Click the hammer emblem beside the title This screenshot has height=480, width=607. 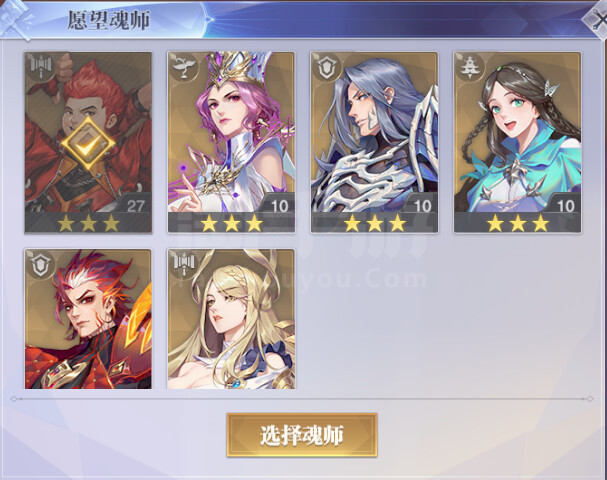point(16,19)
